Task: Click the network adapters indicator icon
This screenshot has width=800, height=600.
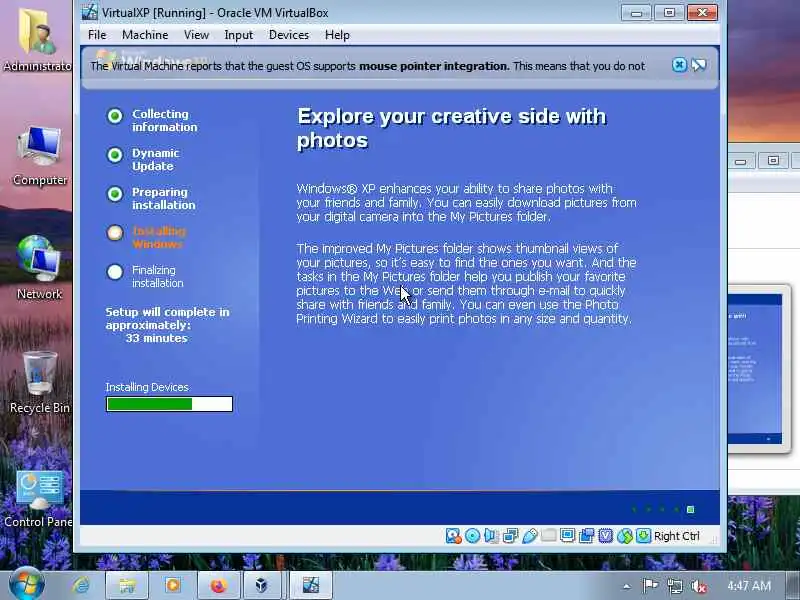Action: pyautogui.click(x=510, y=536)
